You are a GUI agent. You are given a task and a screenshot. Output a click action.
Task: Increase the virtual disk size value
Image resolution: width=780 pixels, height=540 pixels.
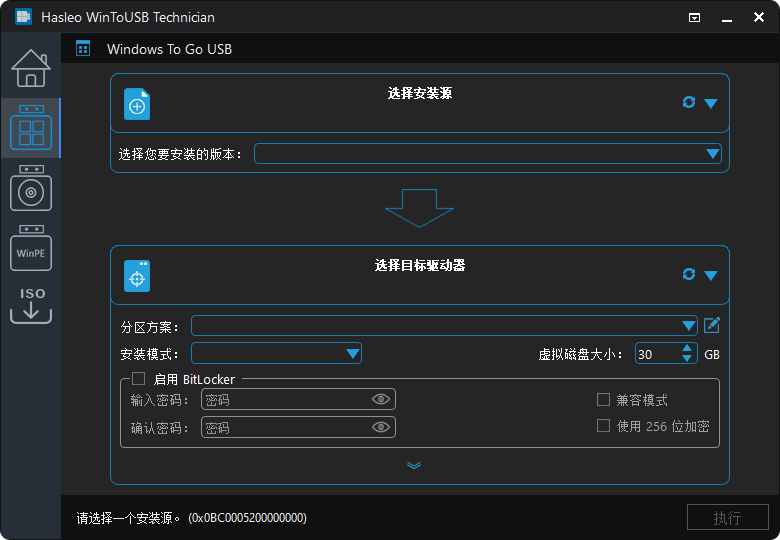[687, 348]
